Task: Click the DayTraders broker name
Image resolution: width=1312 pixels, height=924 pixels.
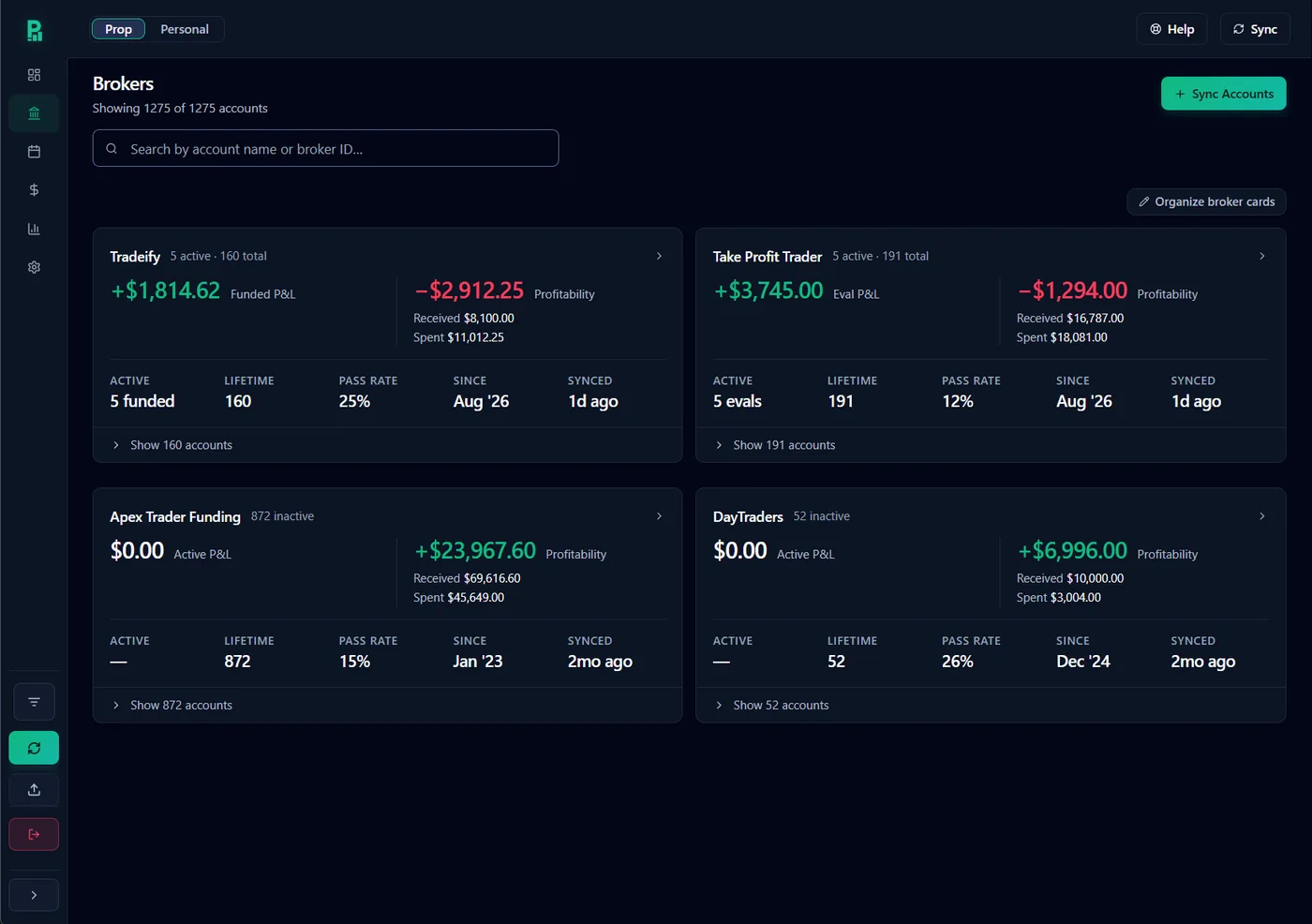Action: tap(748, 517)
